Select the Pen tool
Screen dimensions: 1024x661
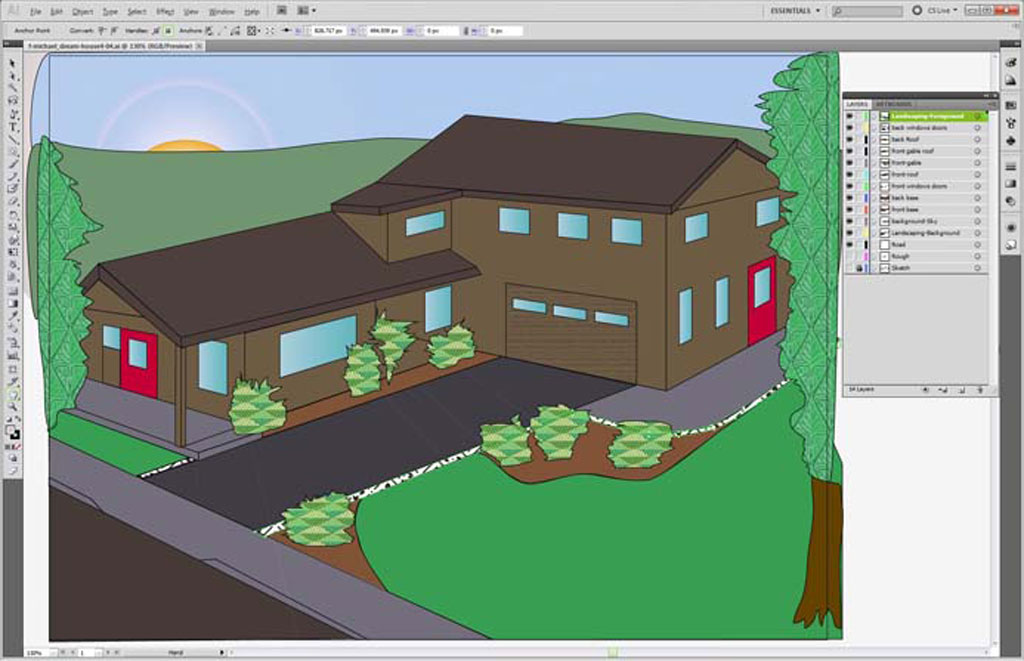13,113
